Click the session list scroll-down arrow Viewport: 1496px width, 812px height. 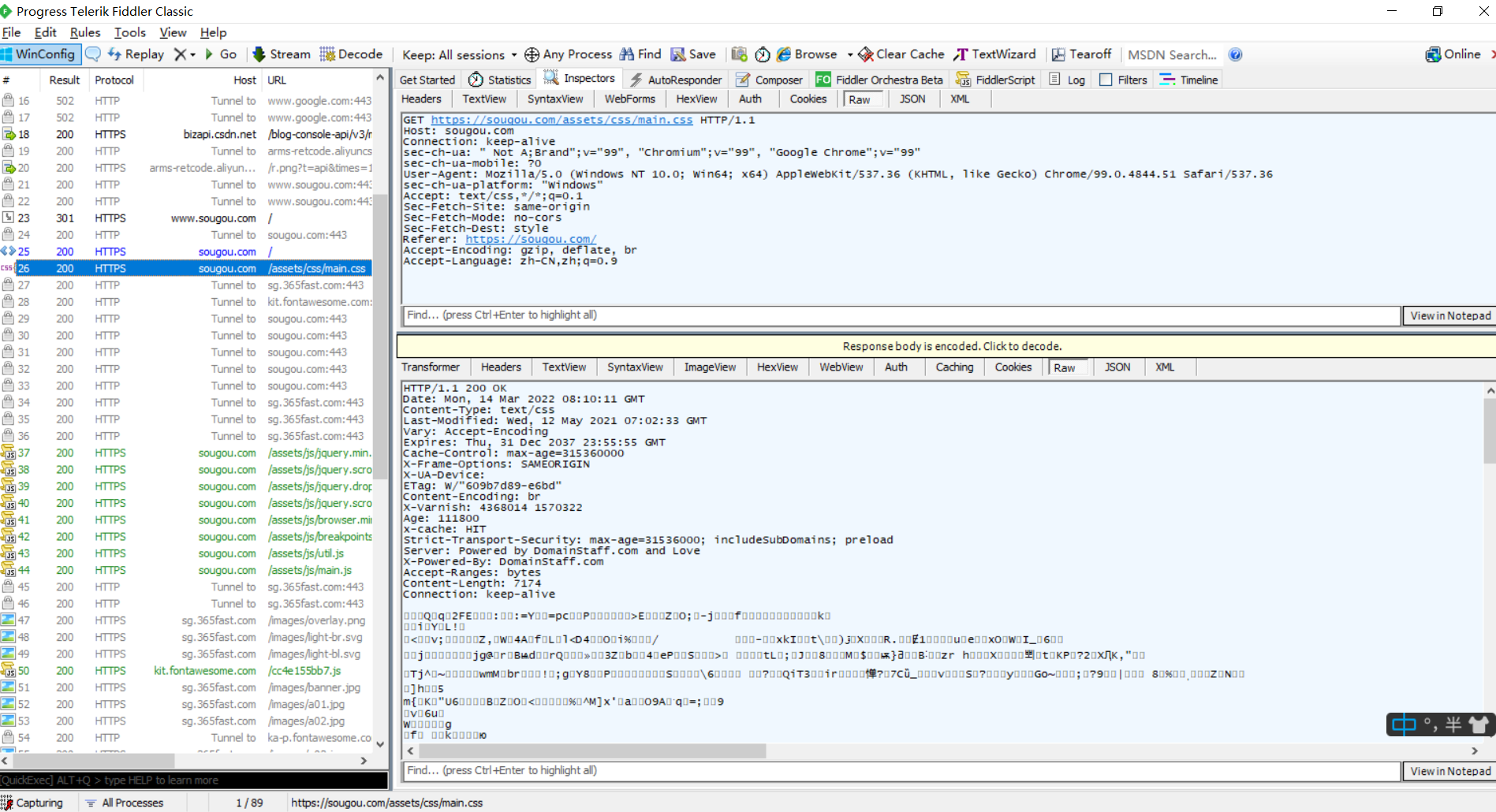pos(380,743)
